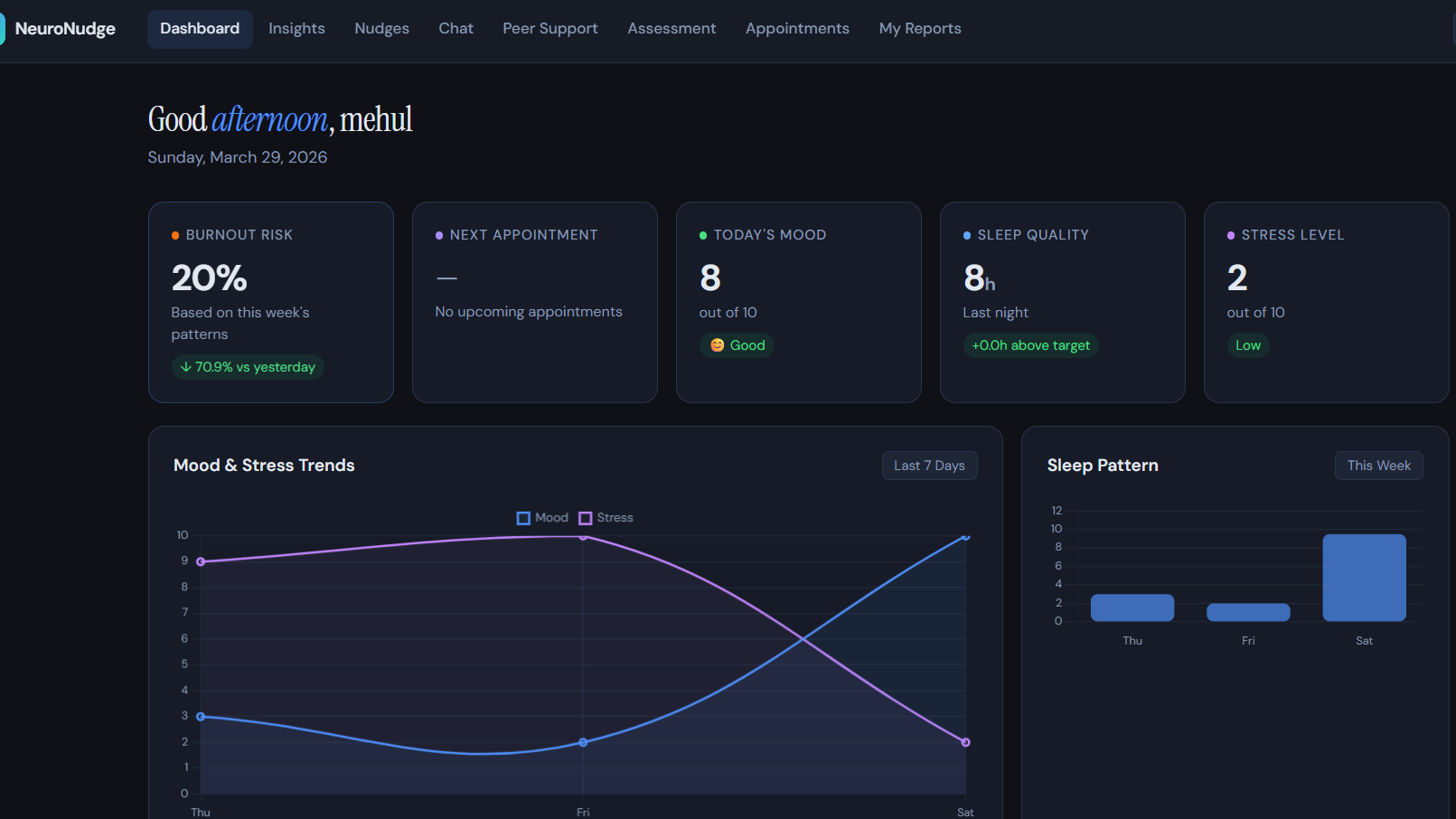Image resolution: width=1456 pixels, height=819 pixels.
Task: View the Appointments page
Action: pyautogui.click(x=797, y=29)
